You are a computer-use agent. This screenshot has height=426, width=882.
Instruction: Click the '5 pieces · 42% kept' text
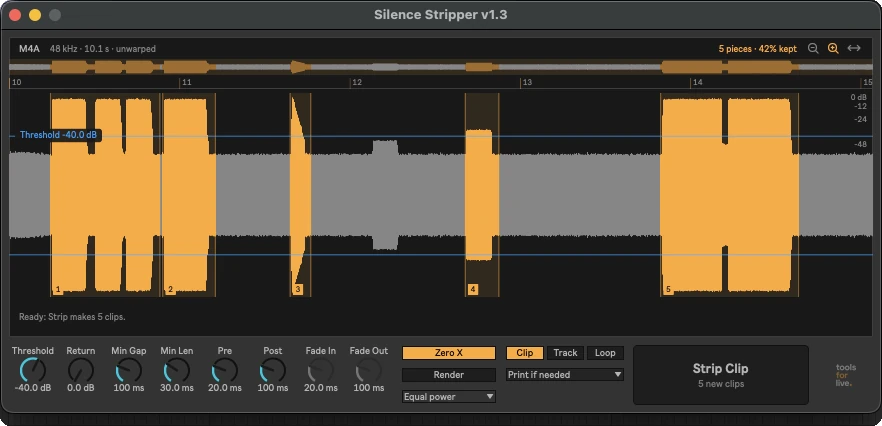pos(758,49)
